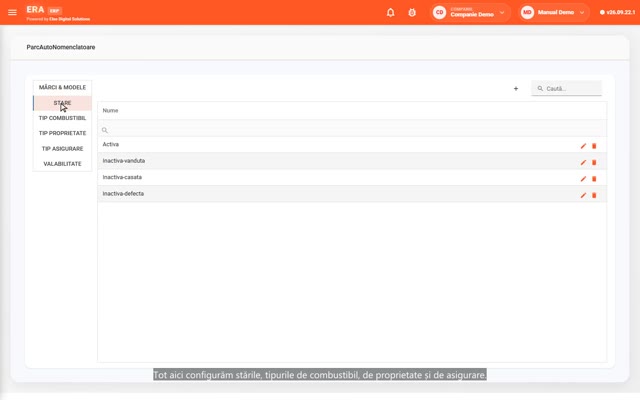Delete the Activa row
Image resolution: width=640 pixels, height=400 pixels.
pyautogui.click(x=594, y=146)
